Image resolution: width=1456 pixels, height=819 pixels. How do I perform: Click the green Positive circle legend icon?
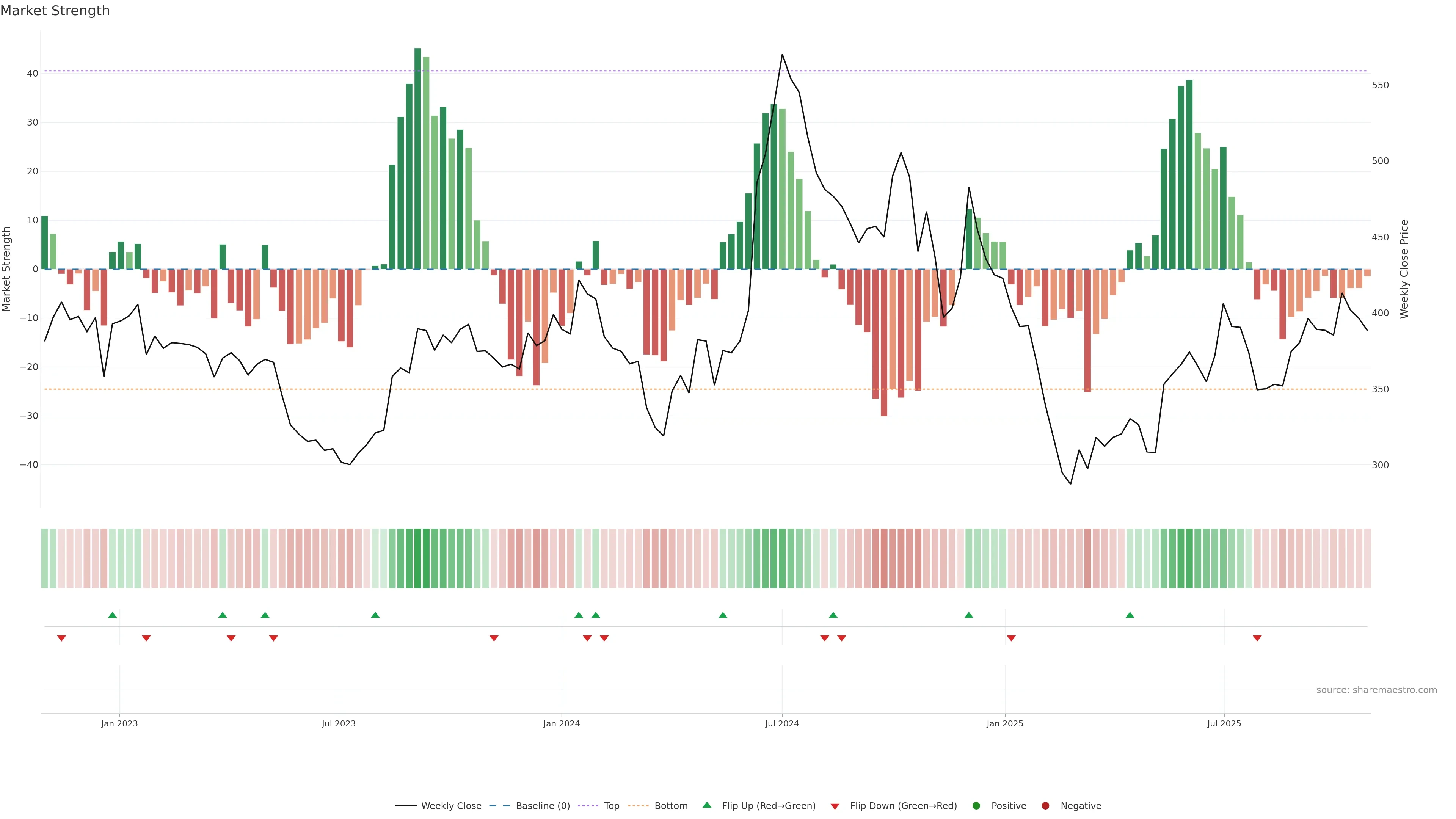tap(976, 805)
